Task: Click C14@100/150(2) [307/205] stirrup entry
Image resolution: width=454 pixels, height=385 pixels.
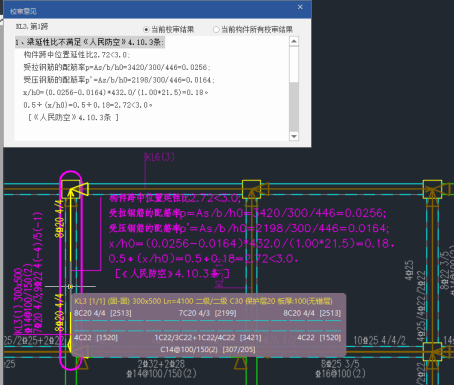Action: 208,349
